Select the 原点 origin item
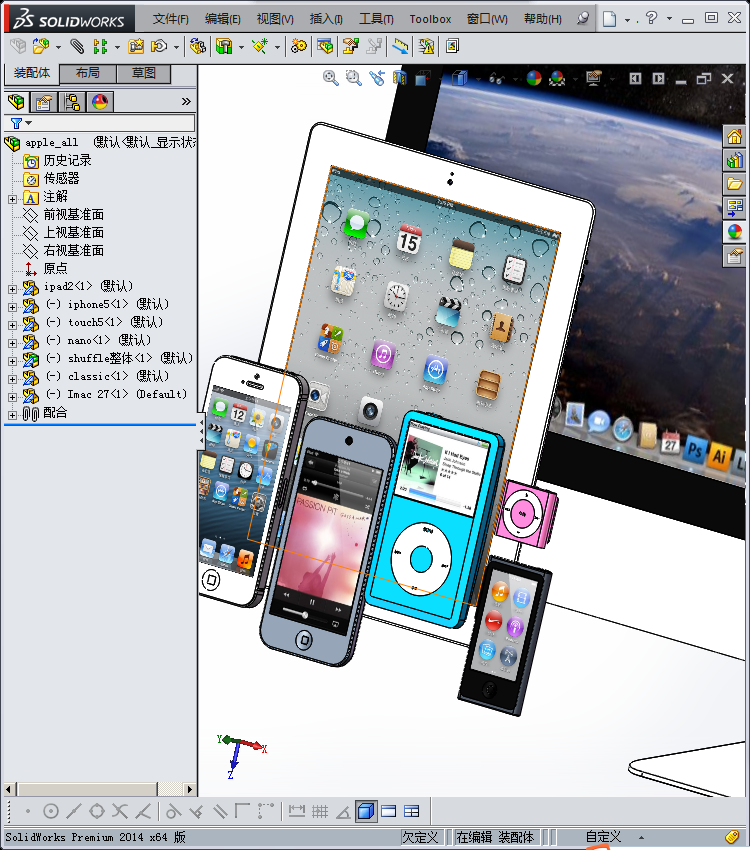The height and width of the screenshot is (850, 750). [55, 268]
